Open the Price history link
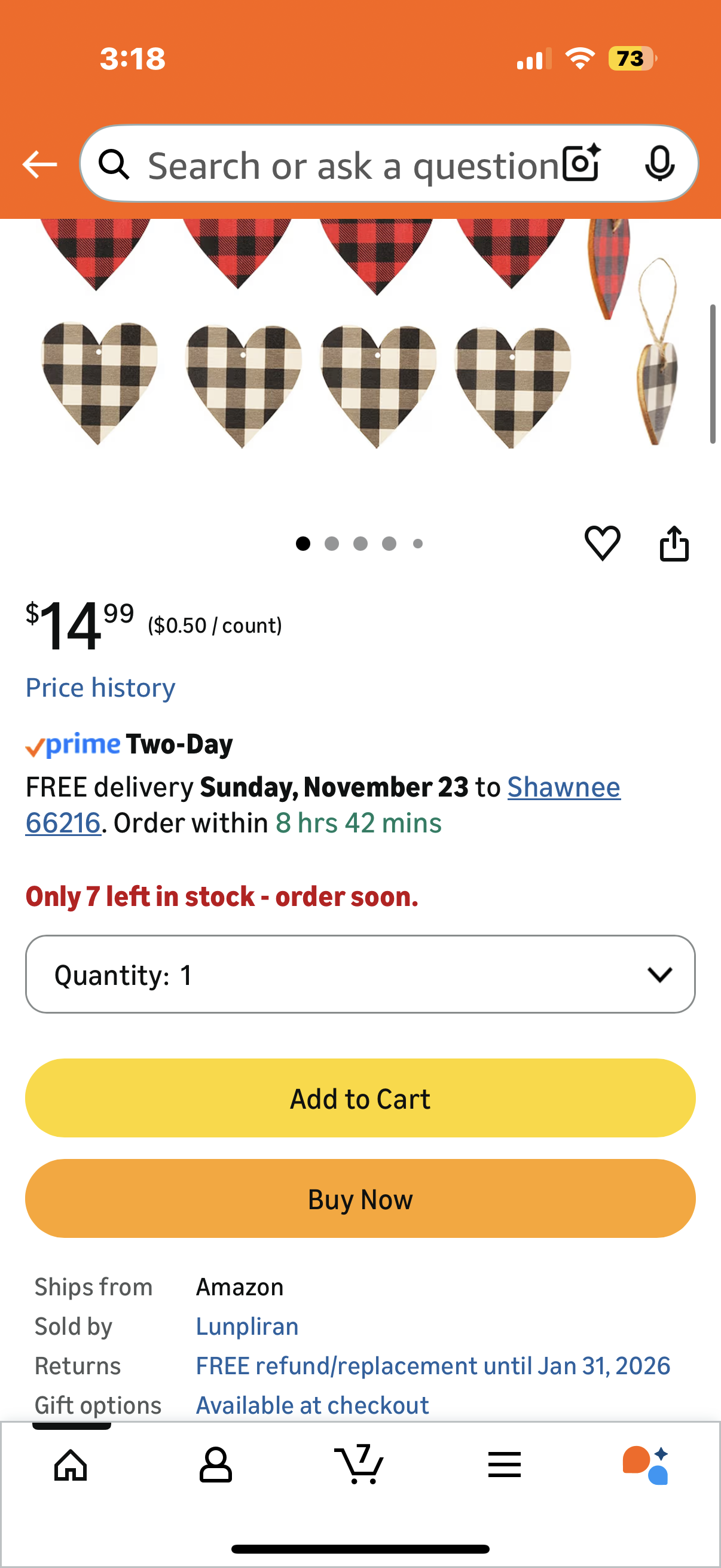This screenshot has height=1568, width=721. coord(100,688)
